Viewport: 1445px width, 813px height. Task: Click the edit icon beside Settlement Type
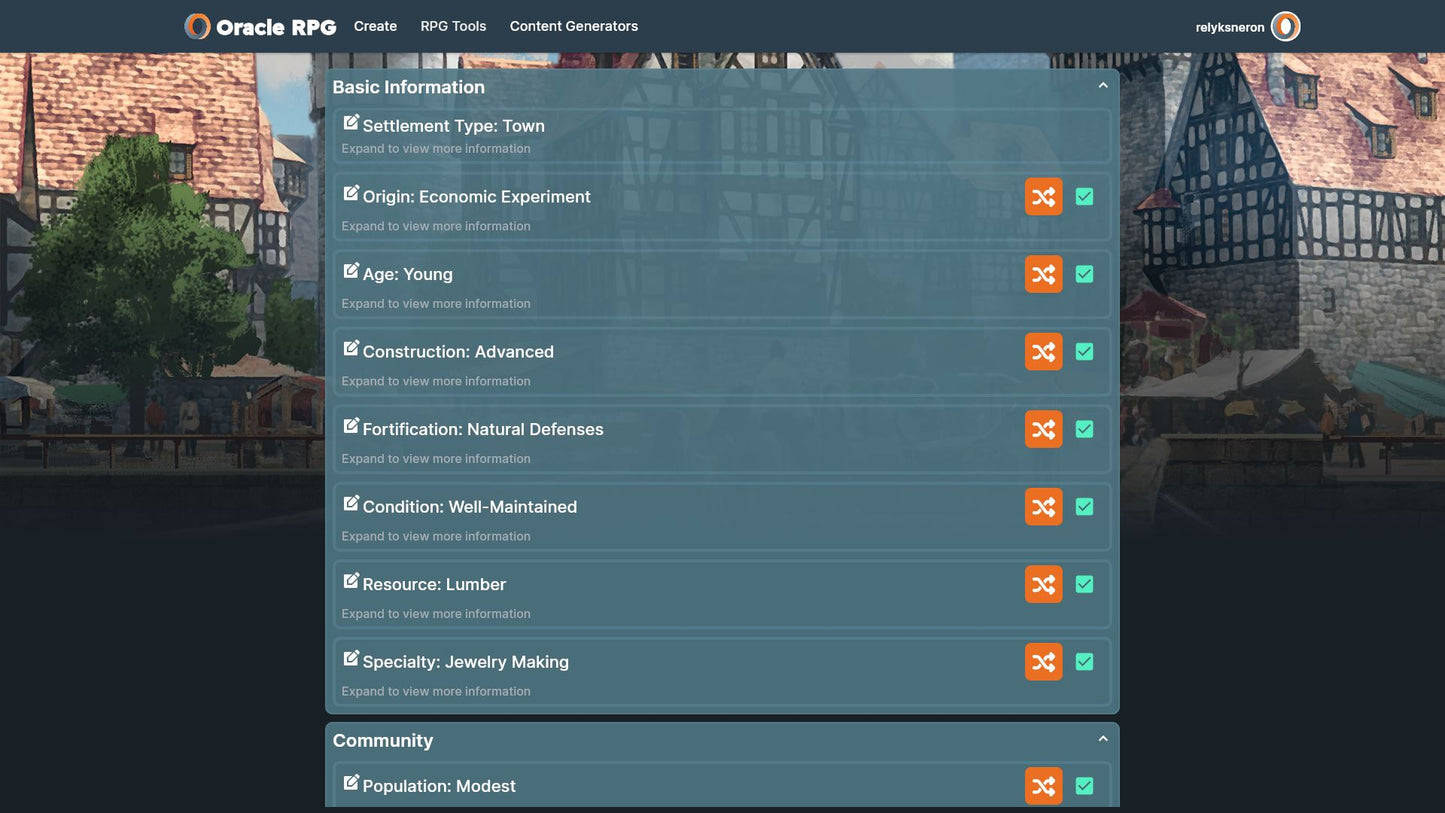coord(351,123)
